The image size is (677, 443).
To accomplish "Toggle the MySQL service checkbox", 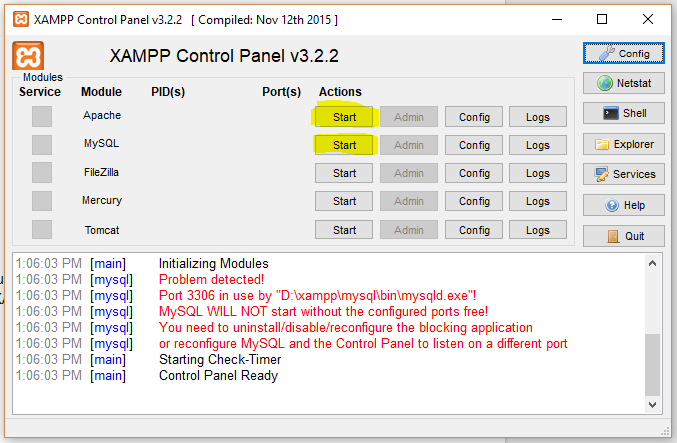I will pos(42,145).
